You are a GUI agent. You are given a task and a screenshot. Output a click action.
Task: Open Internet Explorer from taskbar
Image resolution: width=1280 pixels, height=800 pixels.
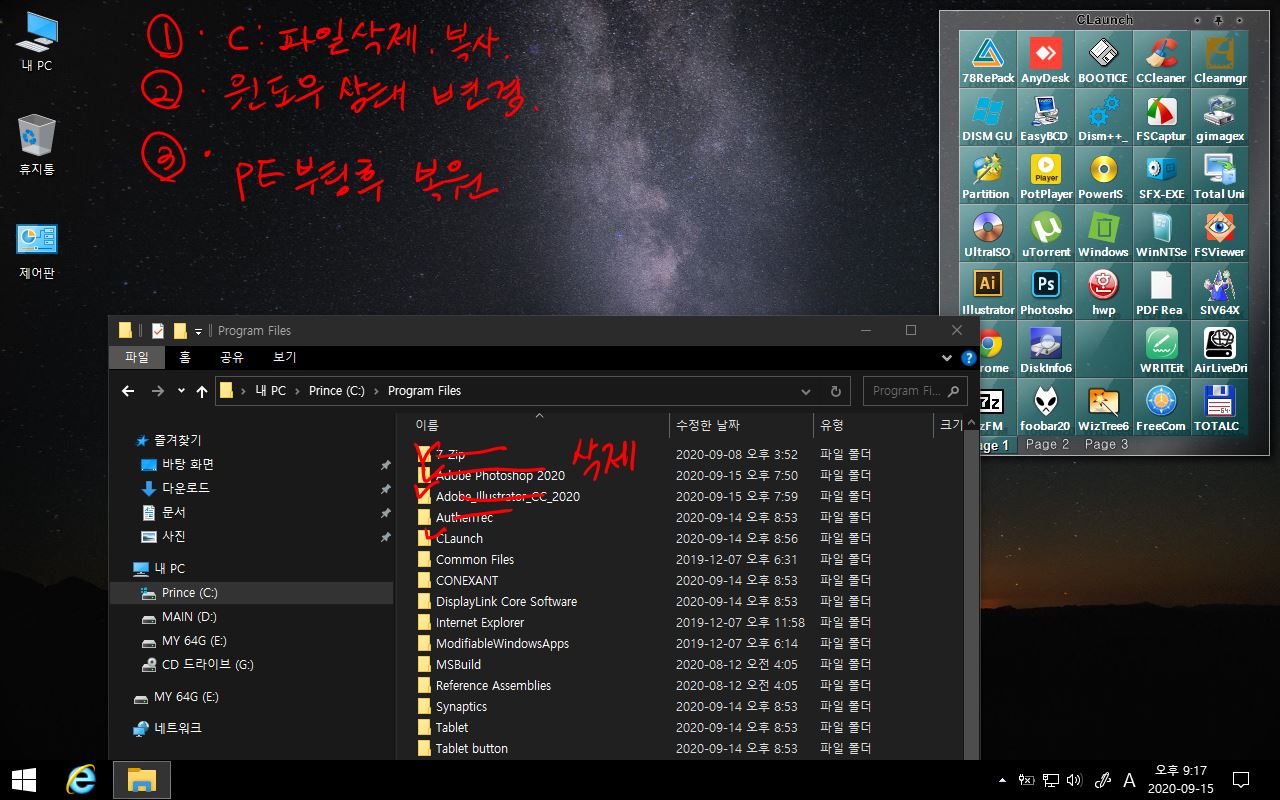click(x=82, y=780)
